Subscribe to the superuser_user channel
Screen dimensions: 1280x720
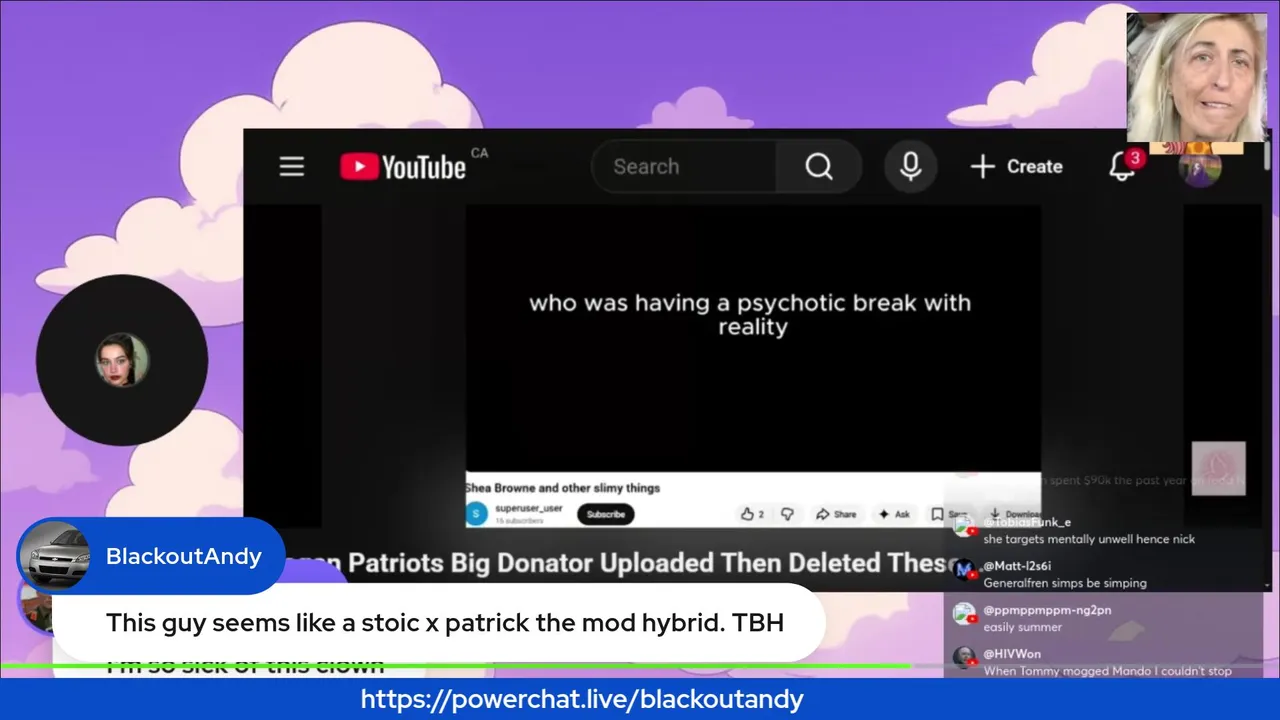[606, 514]
